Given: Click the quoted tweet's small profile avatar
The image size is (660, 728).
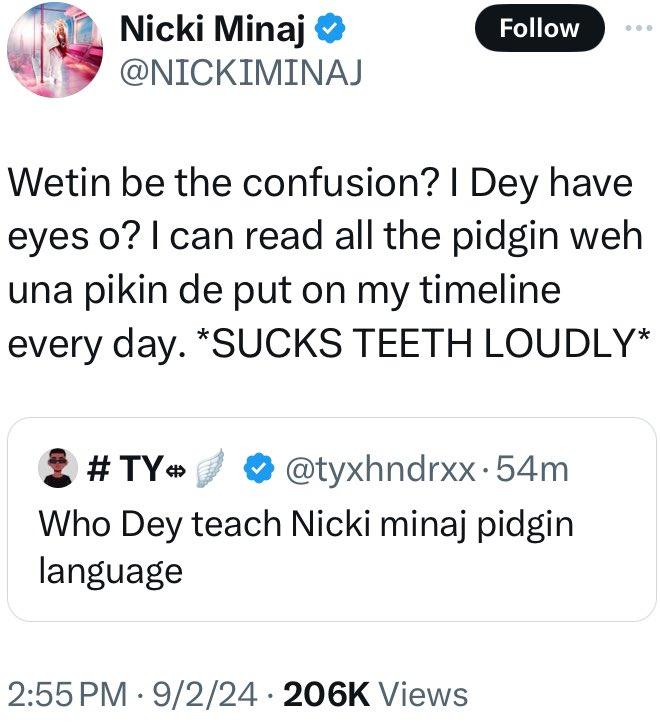Looking at the screenshot, I should 51,466.
